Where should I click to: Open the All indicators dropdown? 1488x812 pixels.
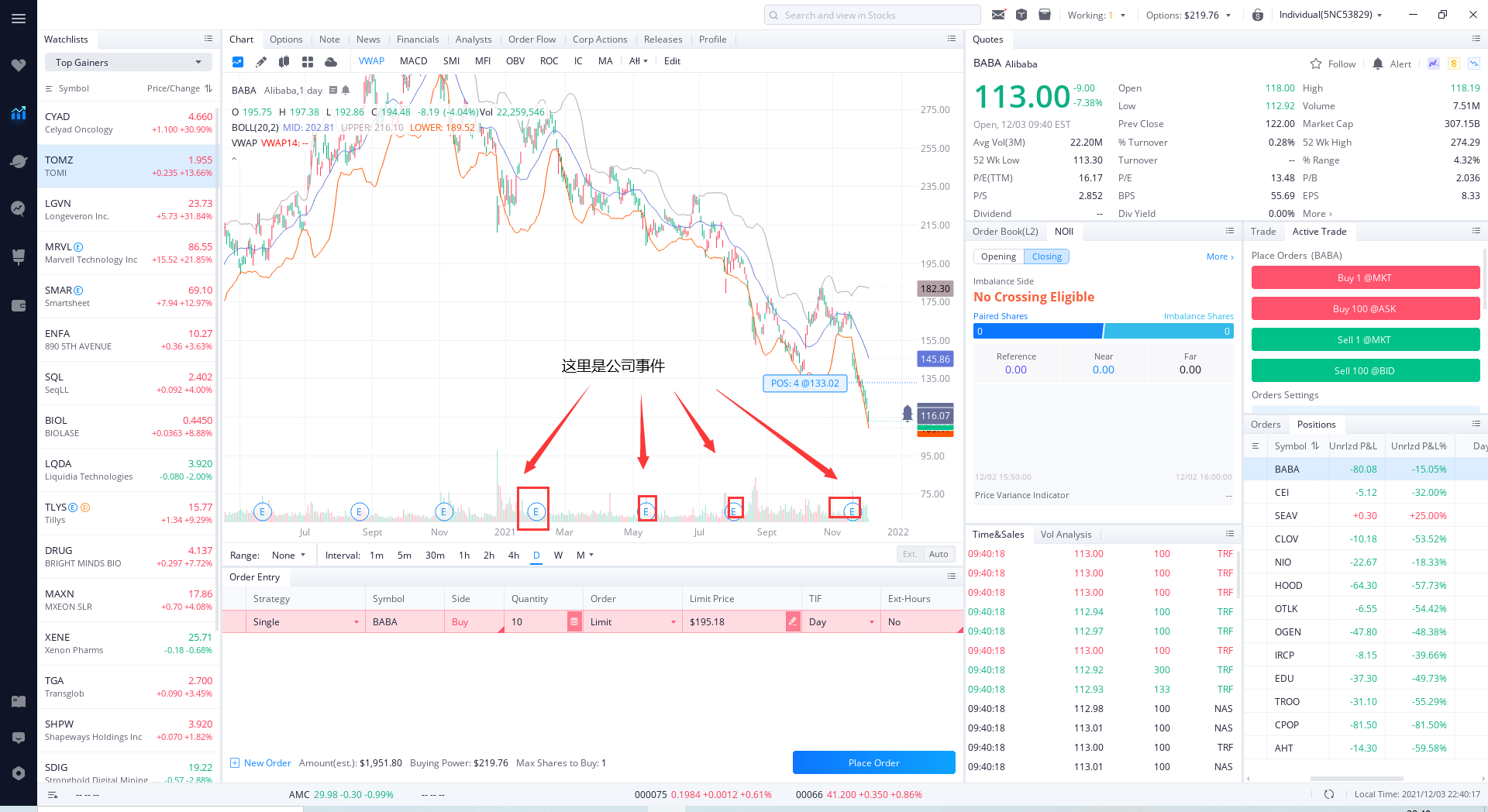point(639,61)
